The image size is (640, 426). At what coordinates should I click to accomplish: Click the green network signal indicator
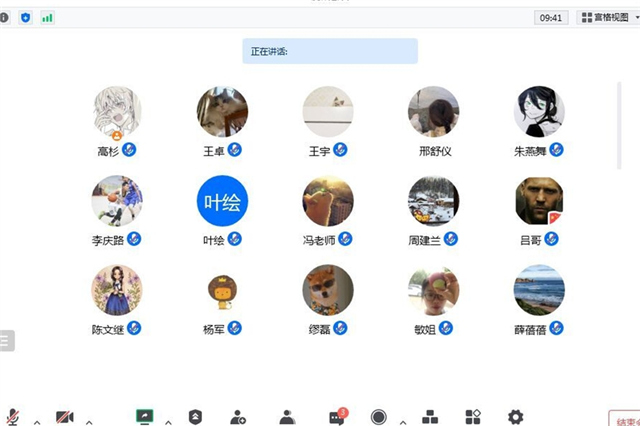(x=47, y=17)
